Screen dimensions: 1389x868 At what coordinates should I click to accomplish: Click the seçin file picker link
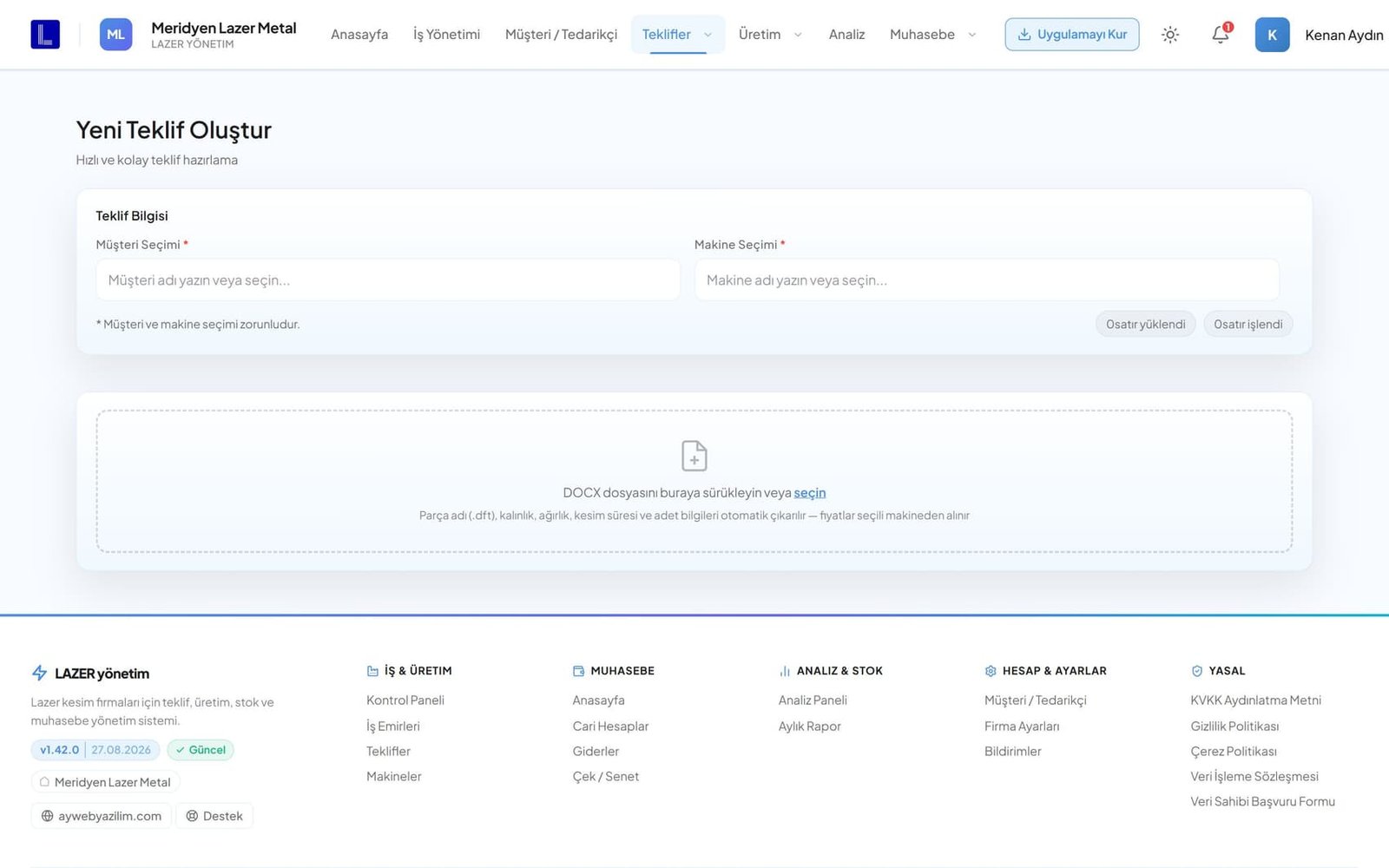[x=810, y=493]
